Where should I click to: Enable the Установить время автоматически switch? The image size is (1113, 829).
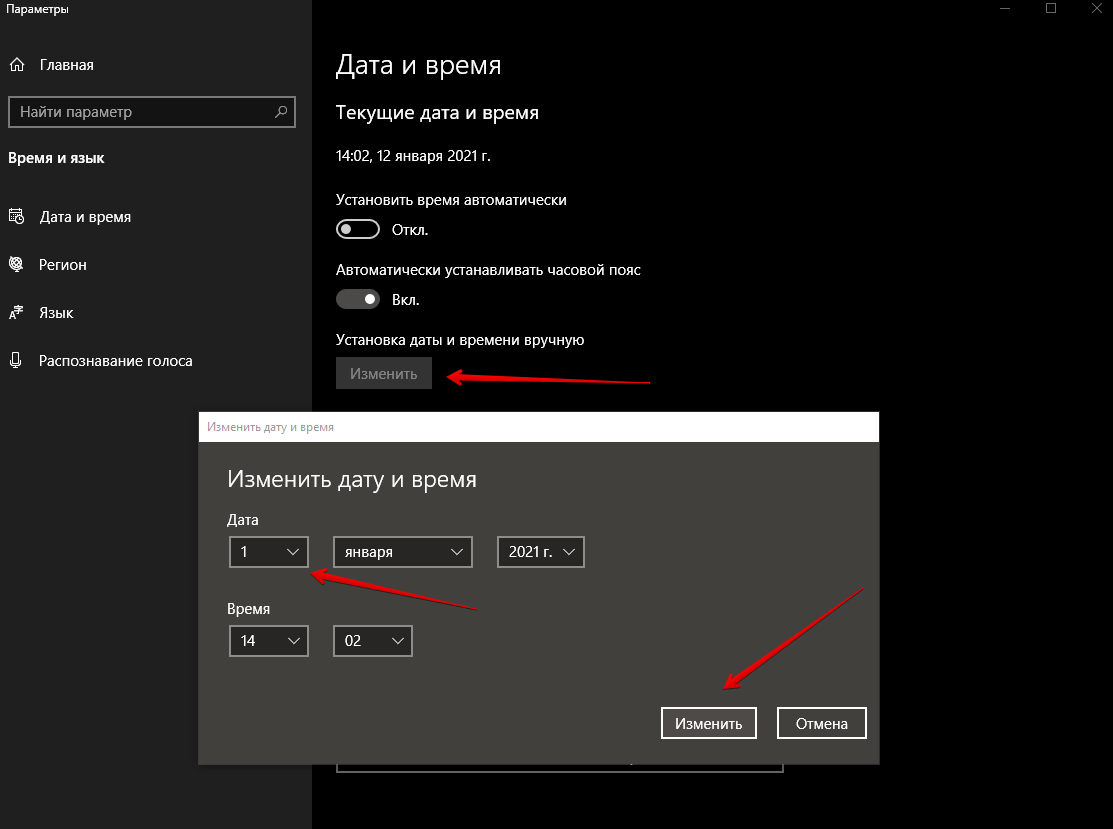(x=358, y=229)
